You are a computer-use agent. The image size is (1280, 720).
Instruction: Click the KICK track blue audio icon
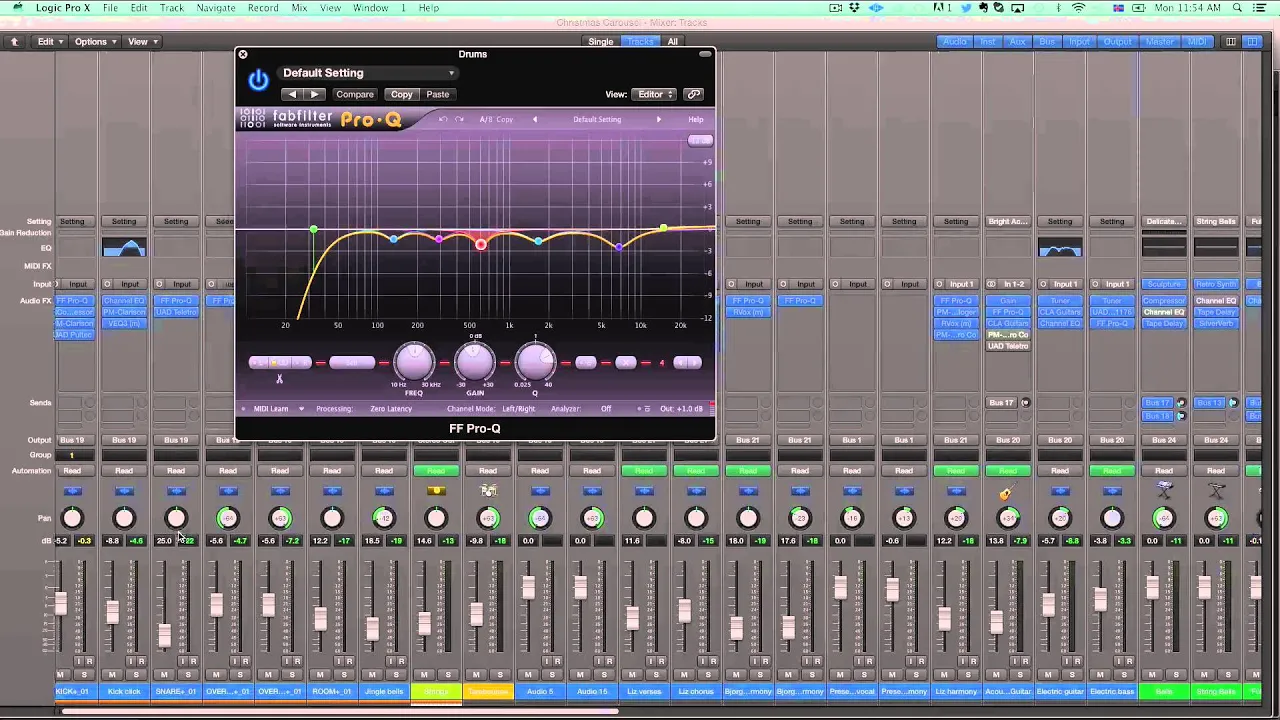pyautogui.click(x=72, y=491)
